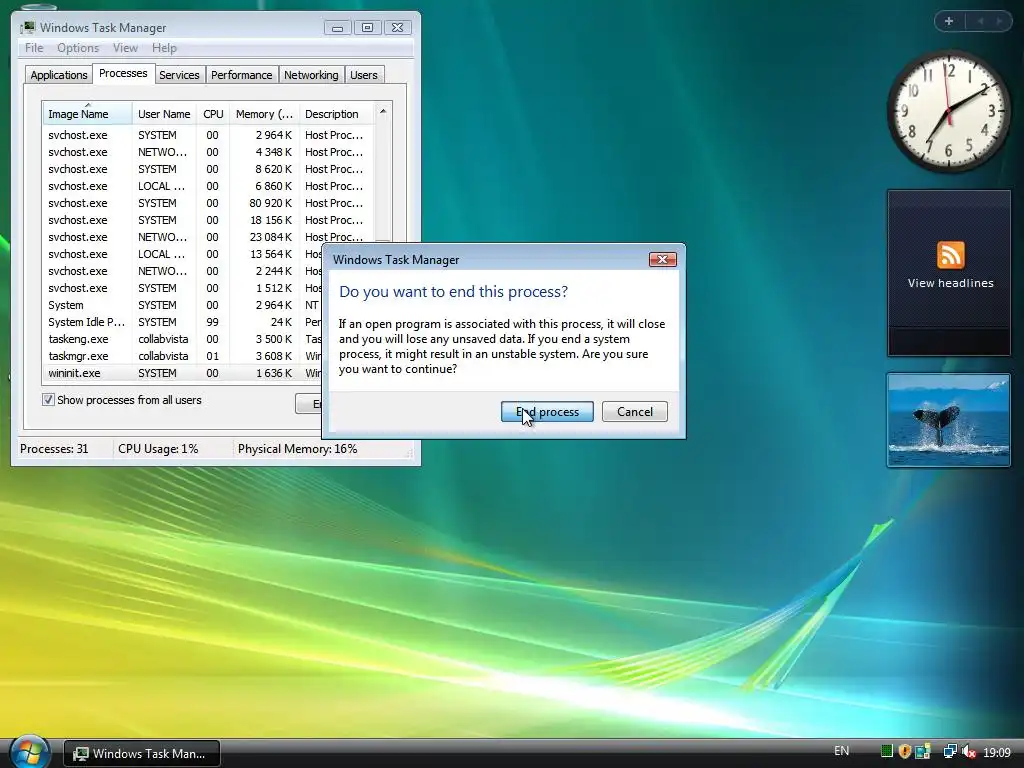This screenshot has height=768, width=1024.
Task: Open the Help menu
Action: [x=164, y=48]
